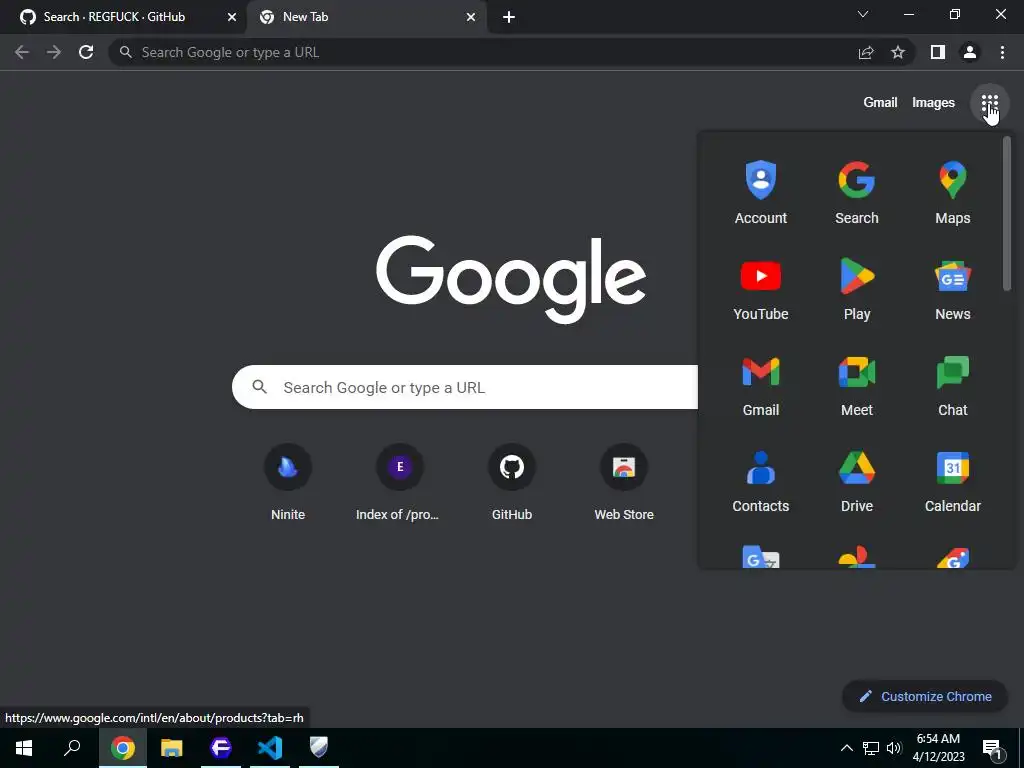Image resolution: width=1024 pixels, height=768 pixels.
Task: Open File Explorer from taskbar
Action: point(172,748)
